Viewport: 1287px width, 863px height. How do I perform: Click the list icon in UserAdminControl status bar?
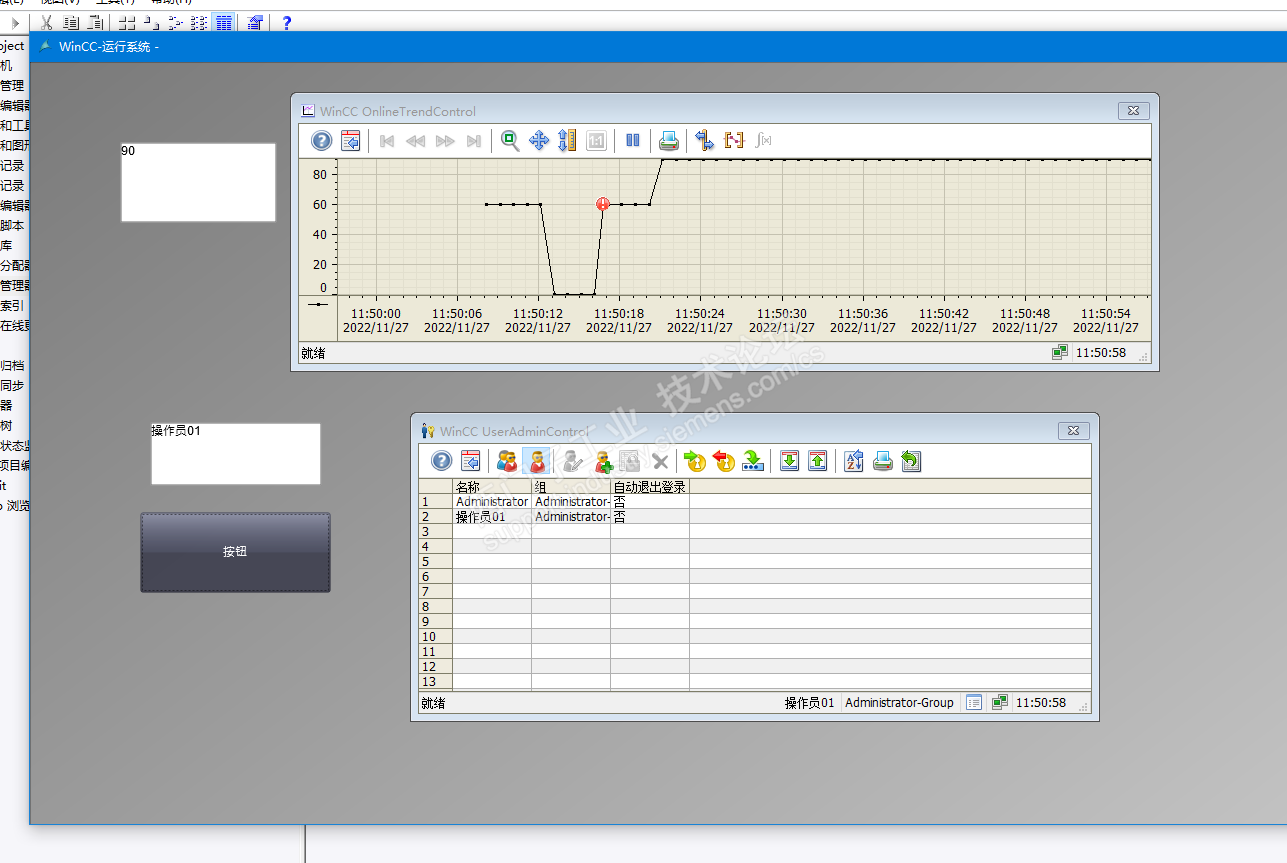point(974,703)
